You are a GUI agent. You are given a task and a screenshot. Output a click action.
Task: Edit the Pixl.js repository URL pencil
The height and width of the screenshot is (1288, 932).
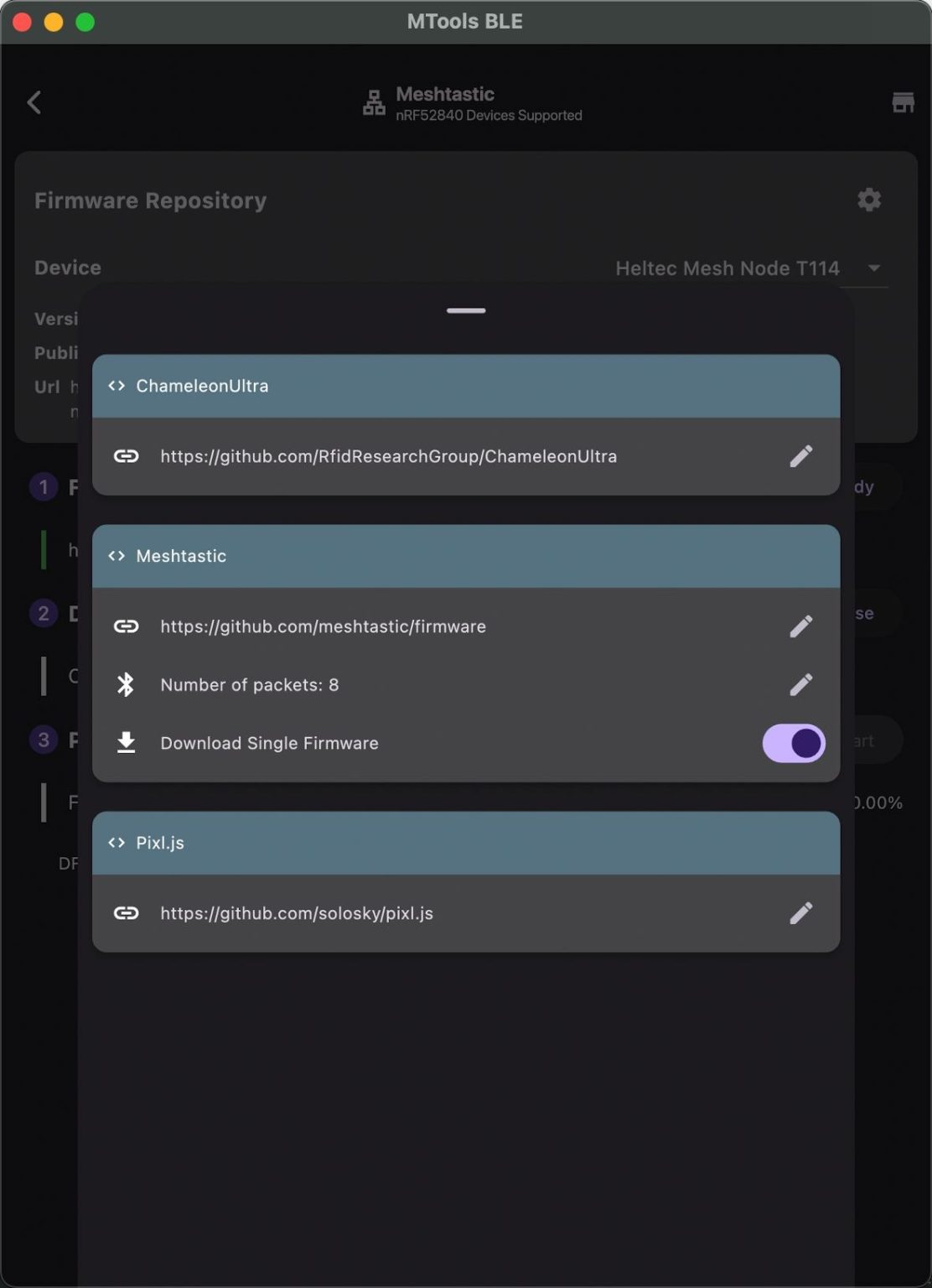[800, 913]
